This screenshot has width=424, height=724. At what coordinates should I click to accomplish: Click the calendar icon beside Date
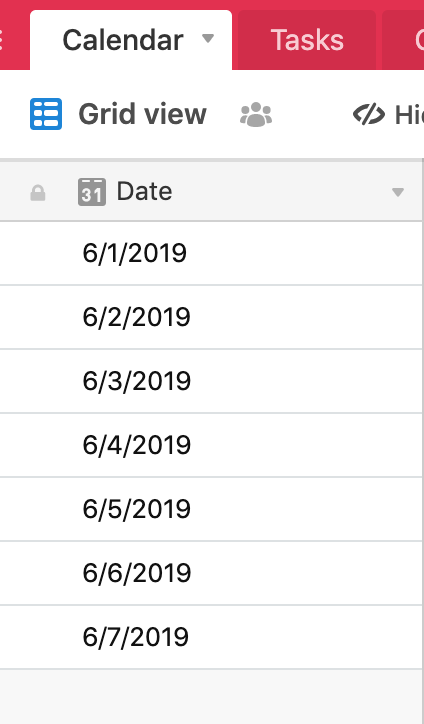pos(91,192)
